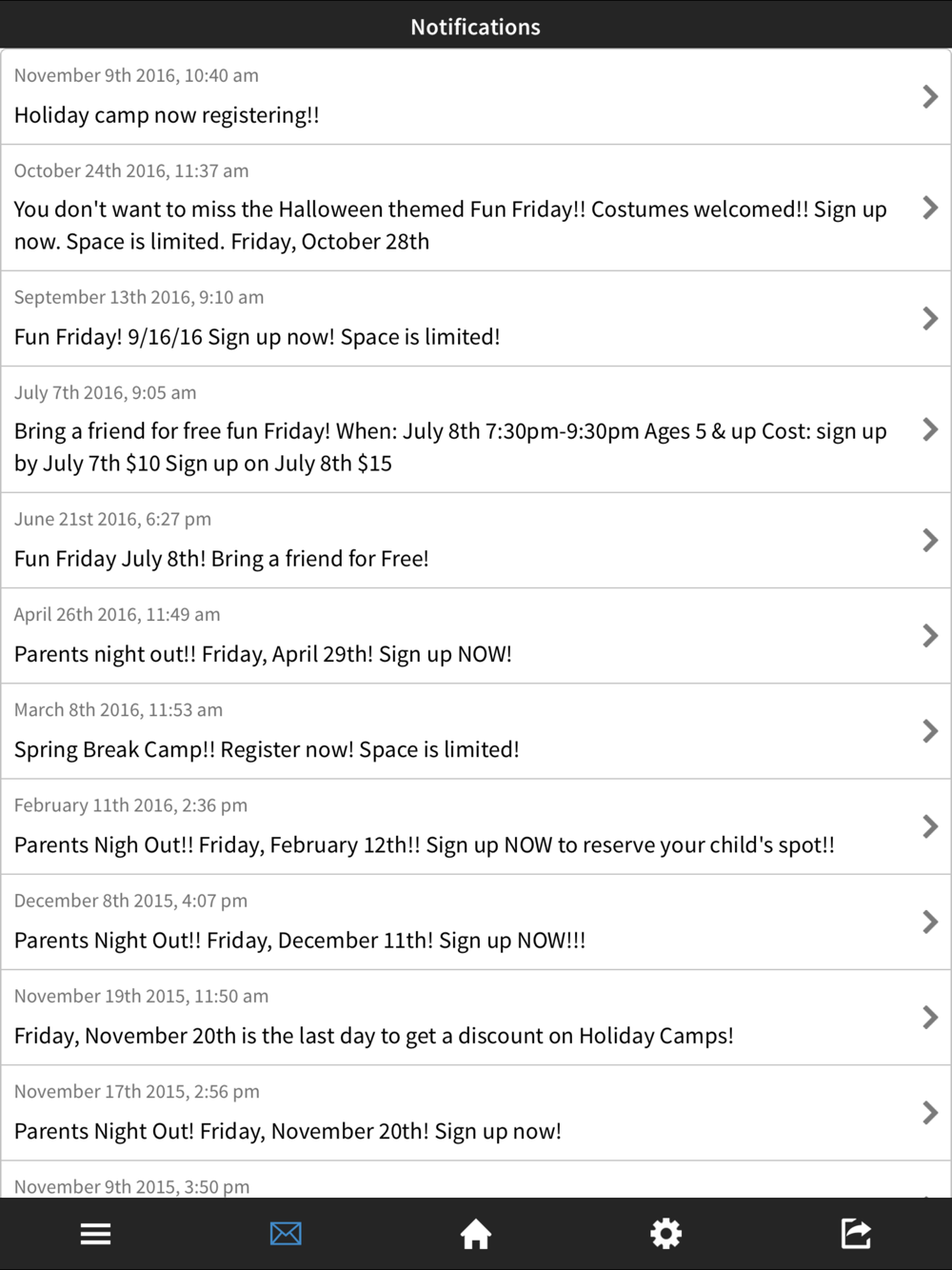Screen dimensions: 952x1270
Task: Click chevron for Fun Friday July 8th notification
Action: 930,540
